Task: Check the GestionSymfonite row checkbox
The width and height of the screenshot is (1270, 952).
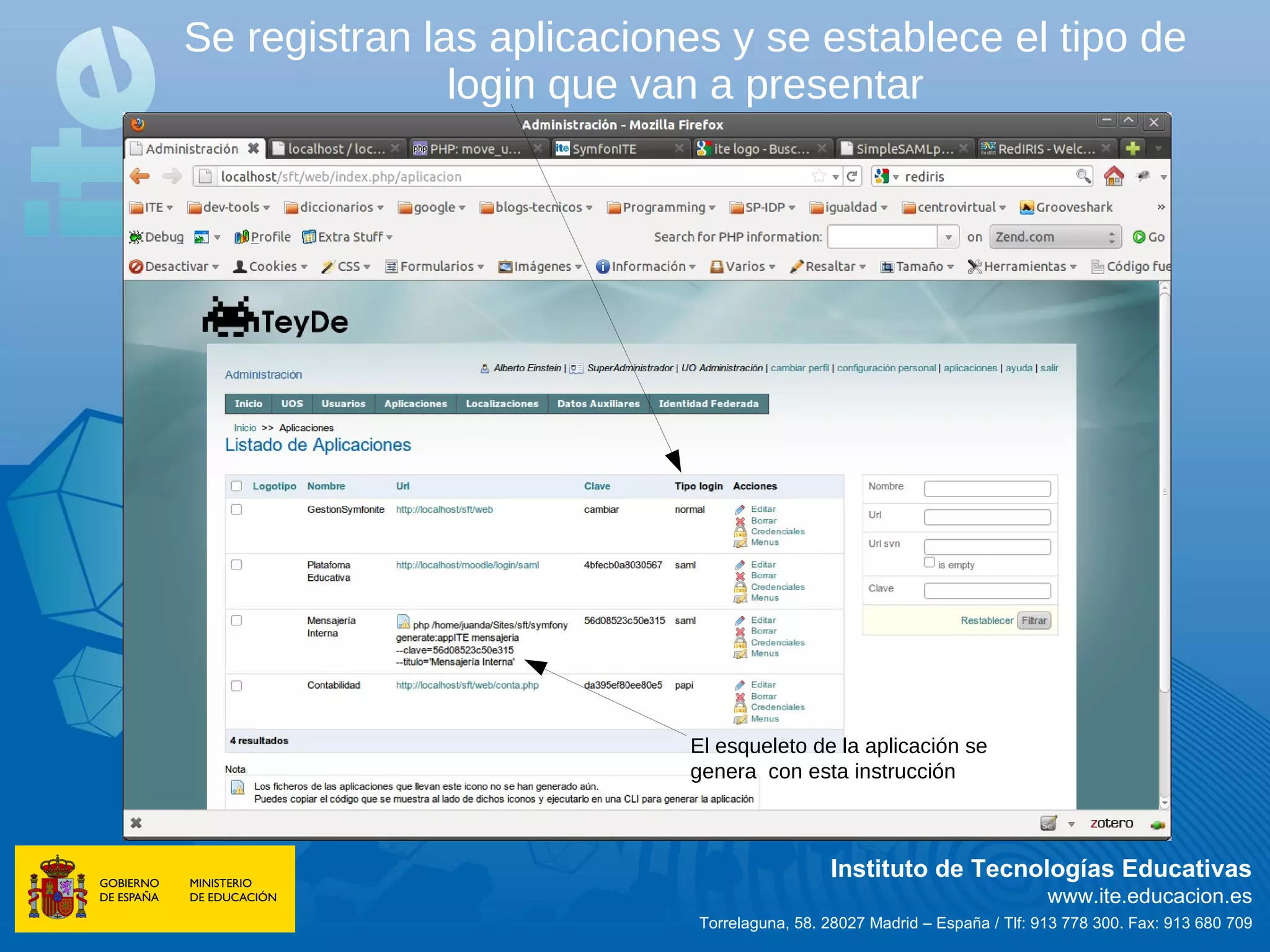Action: 236,509
